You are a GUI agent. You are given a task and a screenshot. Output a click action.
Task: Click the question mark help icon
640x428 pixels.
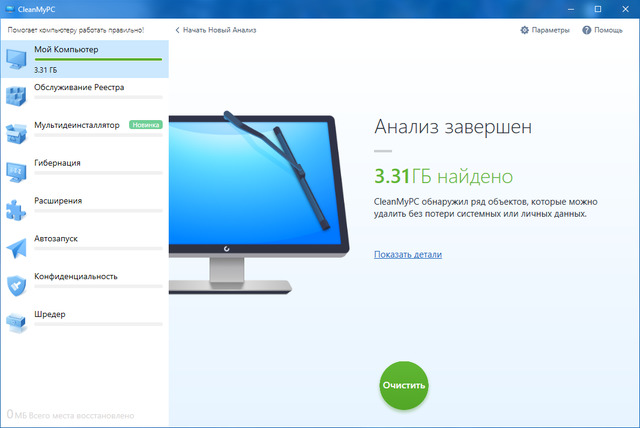[x=587, y=30]
